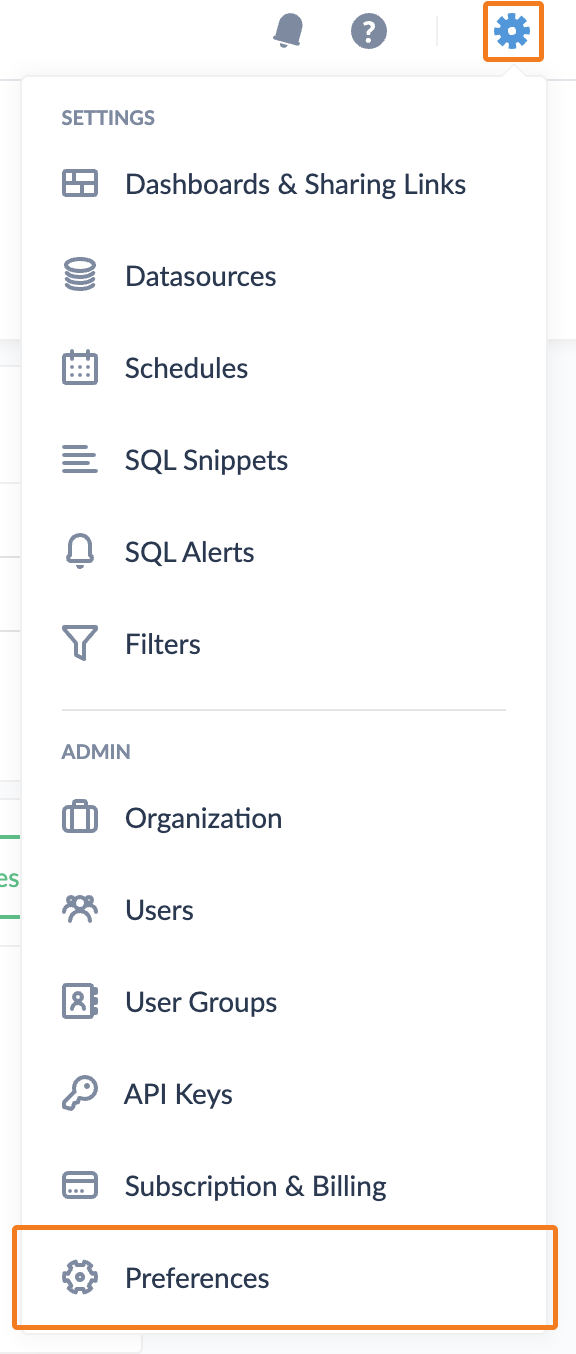Click the SQL Alerts bell icon

click(x=80, y=552)
